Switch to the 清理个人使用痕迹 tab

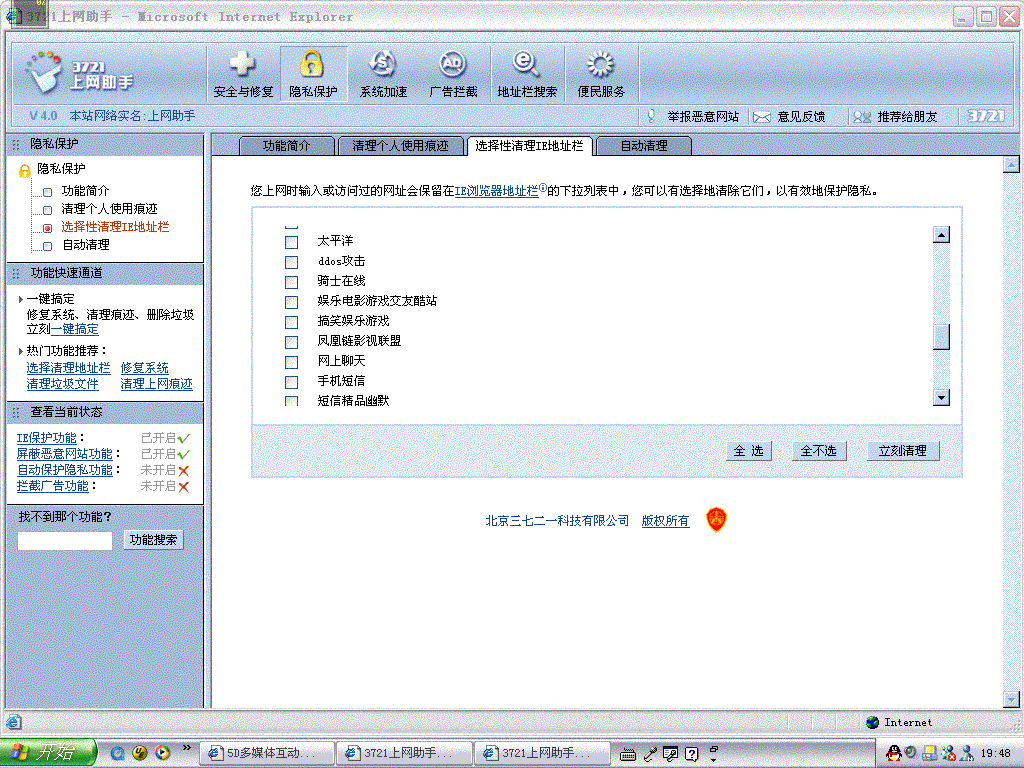(400, 146)
